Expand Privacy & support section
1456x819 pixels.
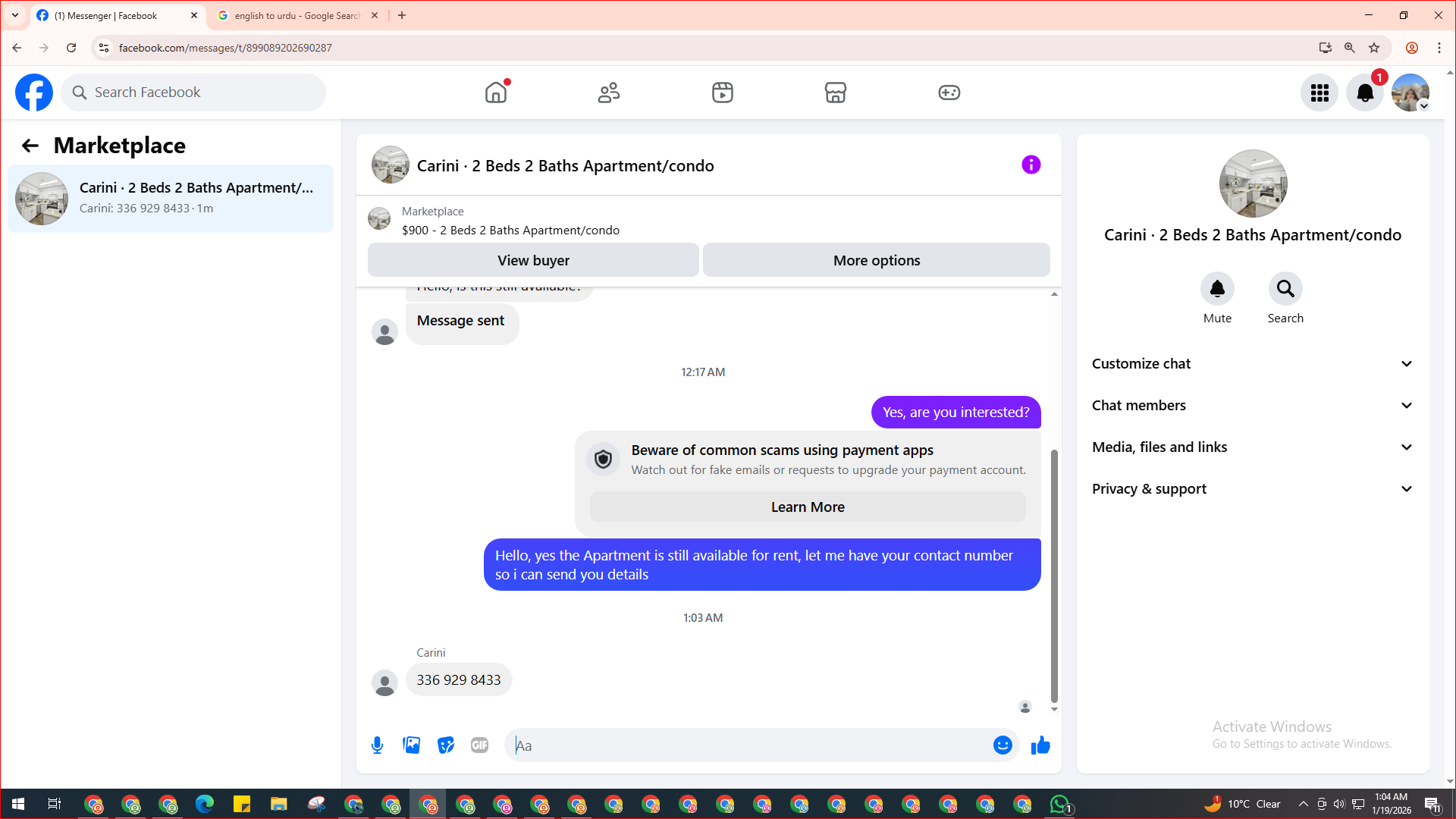click(x=1253, y=489)
